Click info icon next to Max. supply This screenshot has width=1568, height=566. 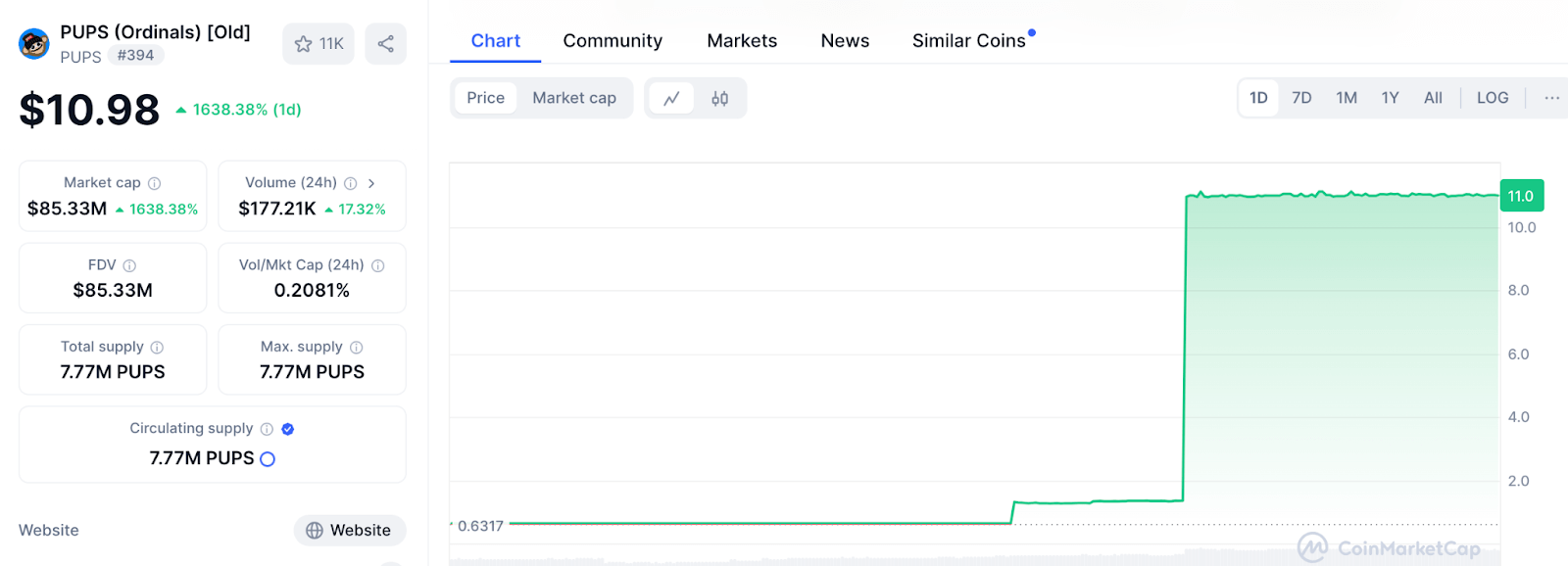click(x=357, y=347)
